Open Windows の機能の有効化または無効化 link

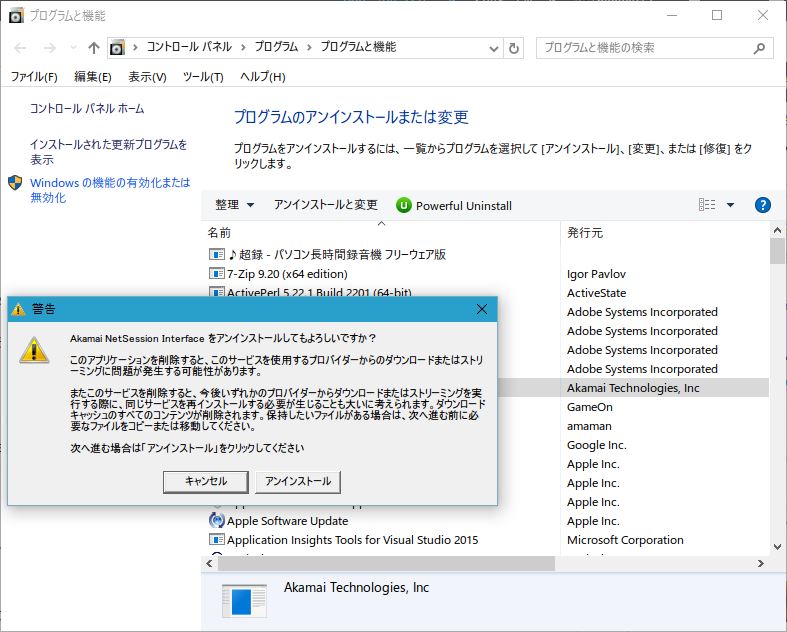pyautogui.click(x=110, y=190)
